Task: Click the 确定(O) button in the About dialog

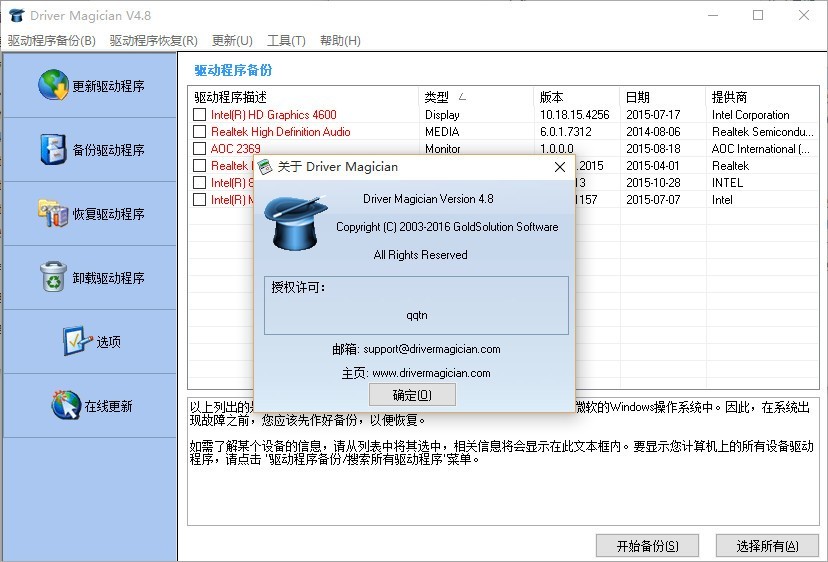Action: click(412, 395)
